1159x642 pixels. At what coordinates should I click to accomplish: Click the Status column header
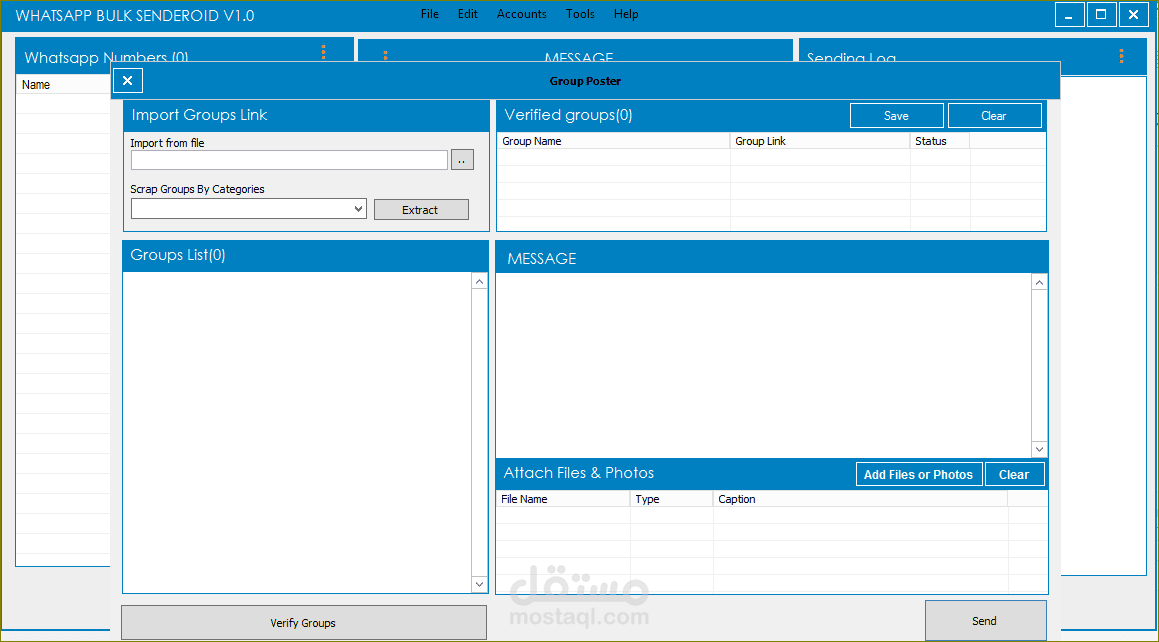coord(939,141)
